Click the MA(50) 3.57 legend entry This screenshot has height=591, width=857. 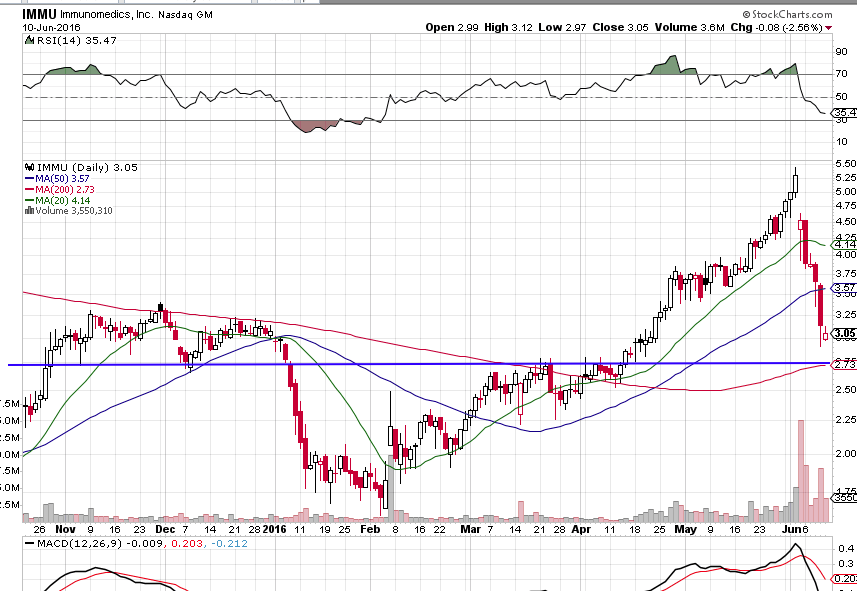click(57, 179)
